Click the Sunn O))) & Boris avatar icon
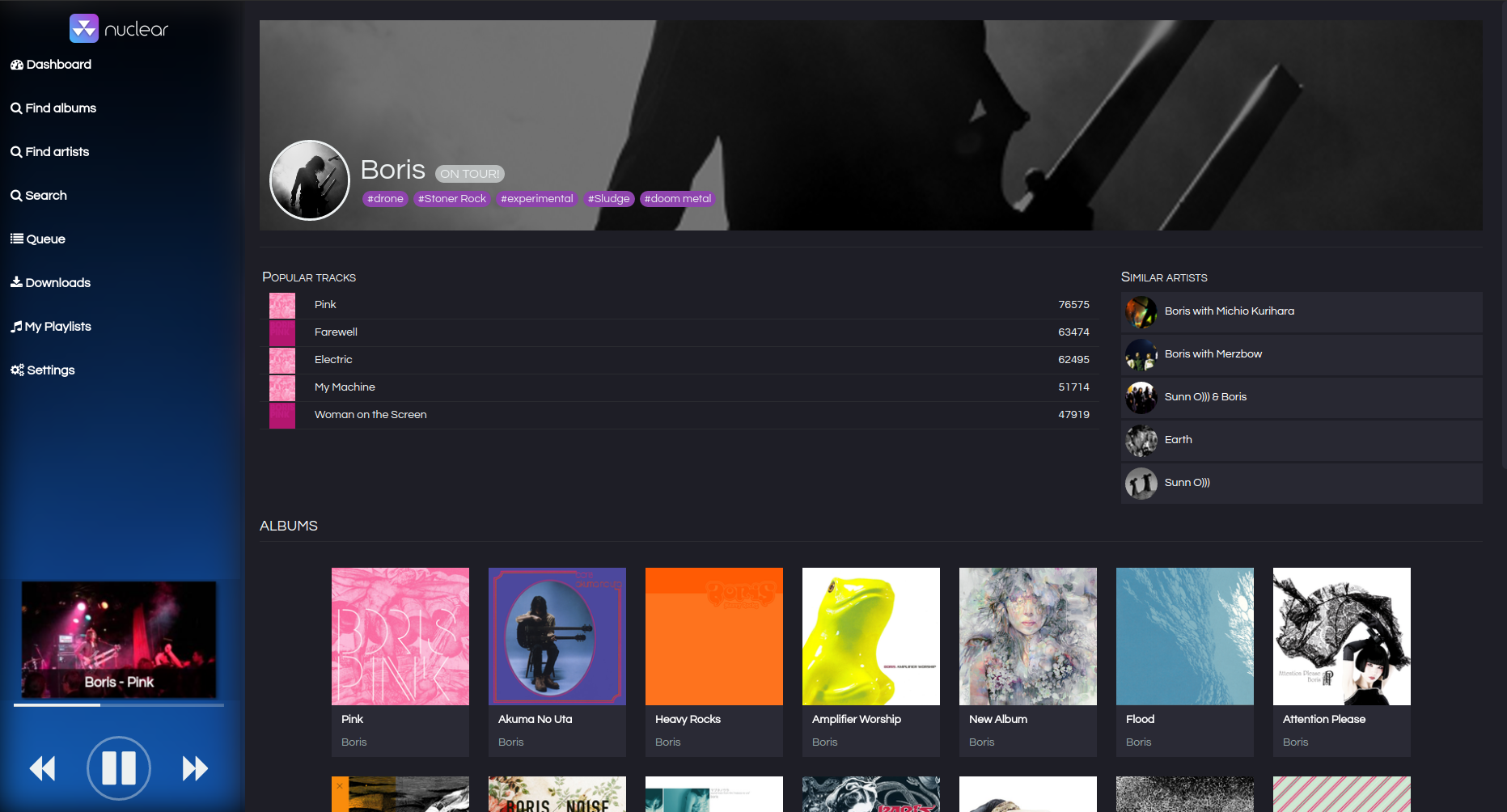Image resolution: width=1507 pixels, height=812 pixels. [x=1141, y=398]
